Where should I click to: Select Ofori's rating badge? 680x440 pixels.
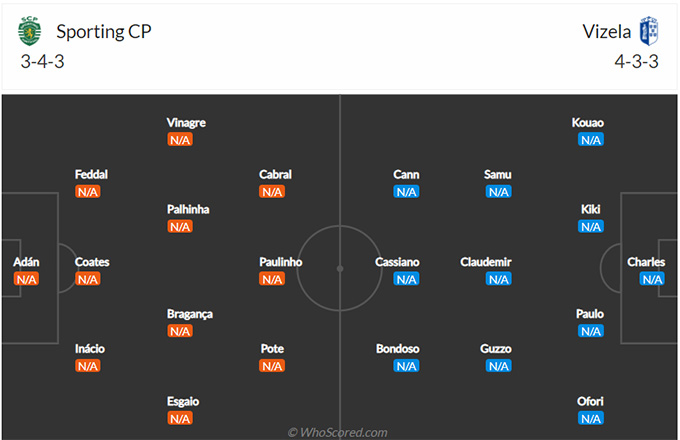(591, 419)
